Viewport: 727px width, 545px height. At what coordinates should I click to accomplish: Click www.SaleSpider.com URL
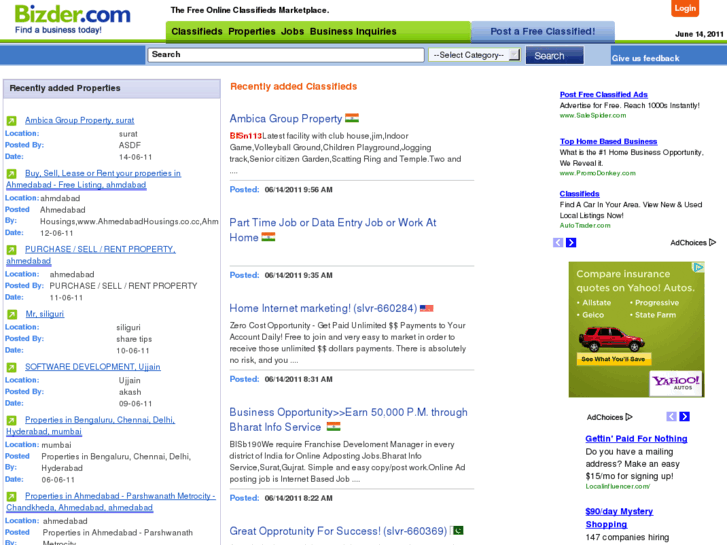[x=593, y=115]
